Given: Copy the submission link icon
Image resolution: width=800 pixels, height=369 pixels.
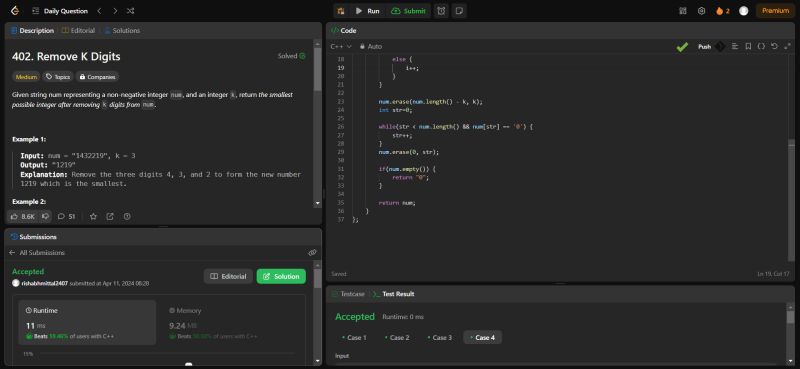Looking at the screenshot, I should [x=312, y=253].
